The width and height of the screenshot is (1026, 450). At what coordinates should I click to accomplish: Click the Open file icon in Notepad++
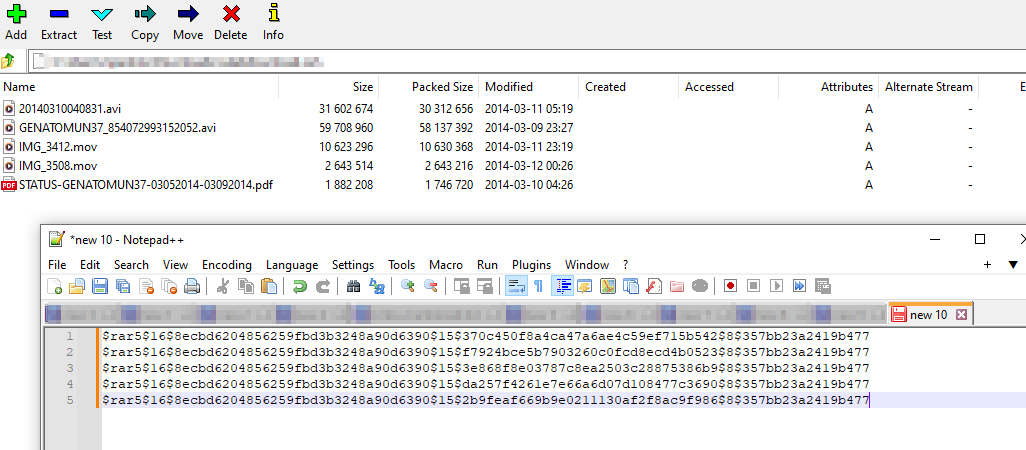pos(77,286)
